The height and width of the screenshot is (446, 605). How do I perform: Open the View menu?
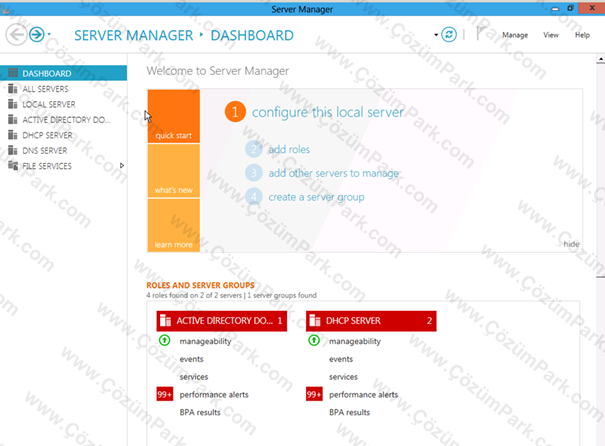(551, 35)
